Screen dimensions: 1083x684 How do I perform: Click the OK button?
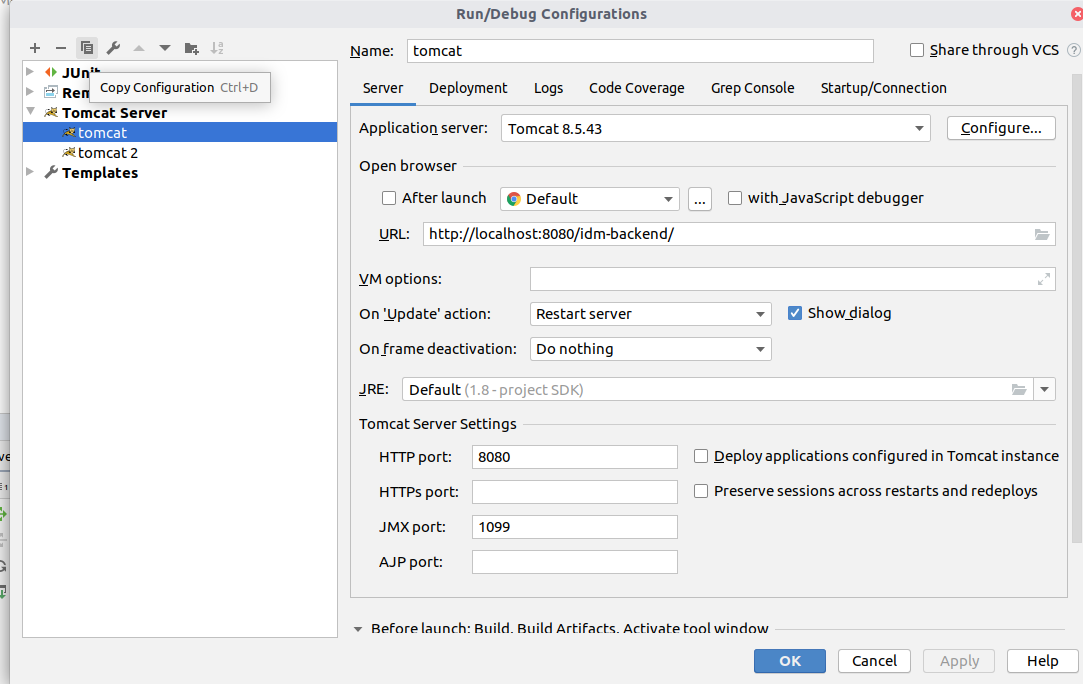[x=789, y=661]
